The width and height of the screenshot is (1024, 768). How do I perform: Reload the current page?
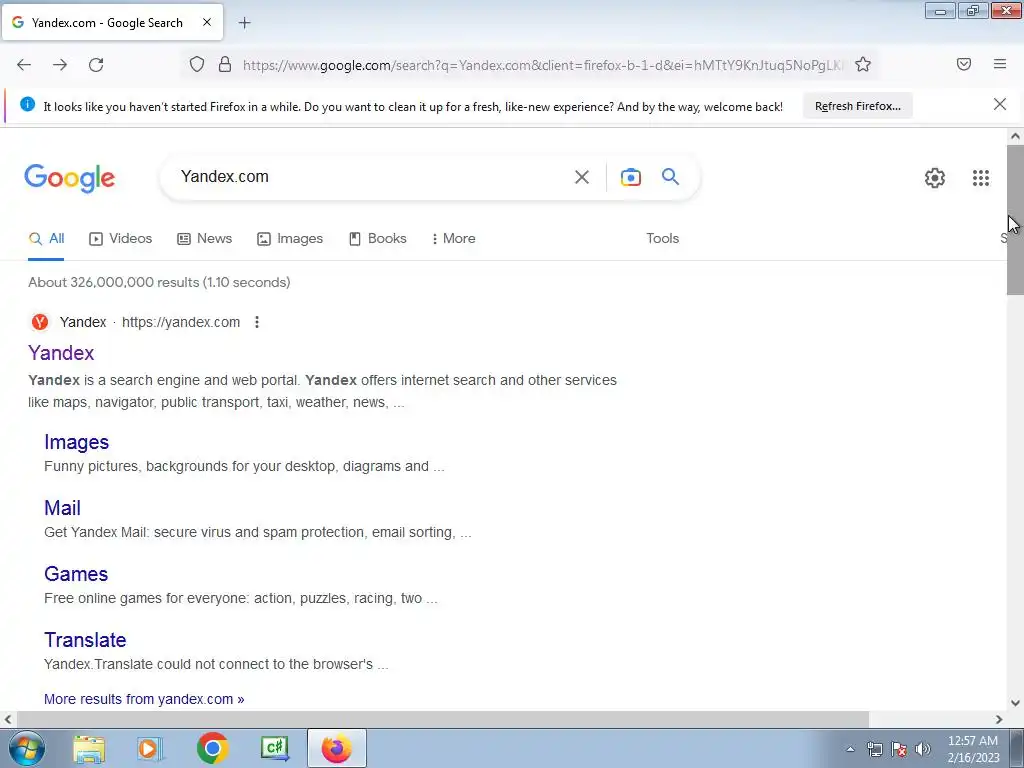coord(96,65)
